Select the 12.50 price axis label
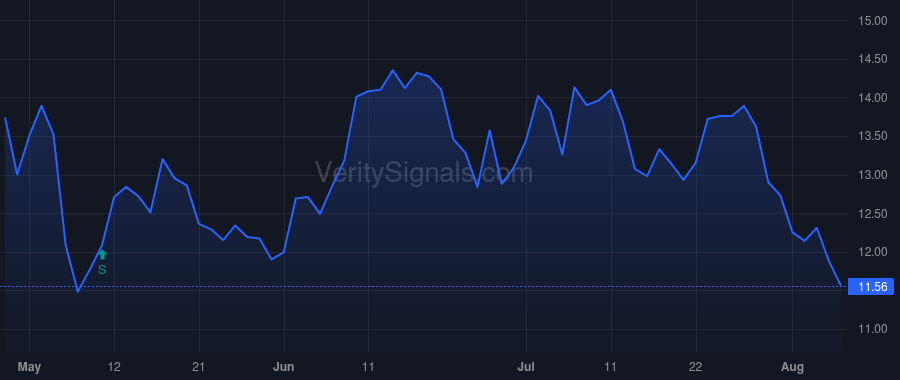 tap(872, 214)
